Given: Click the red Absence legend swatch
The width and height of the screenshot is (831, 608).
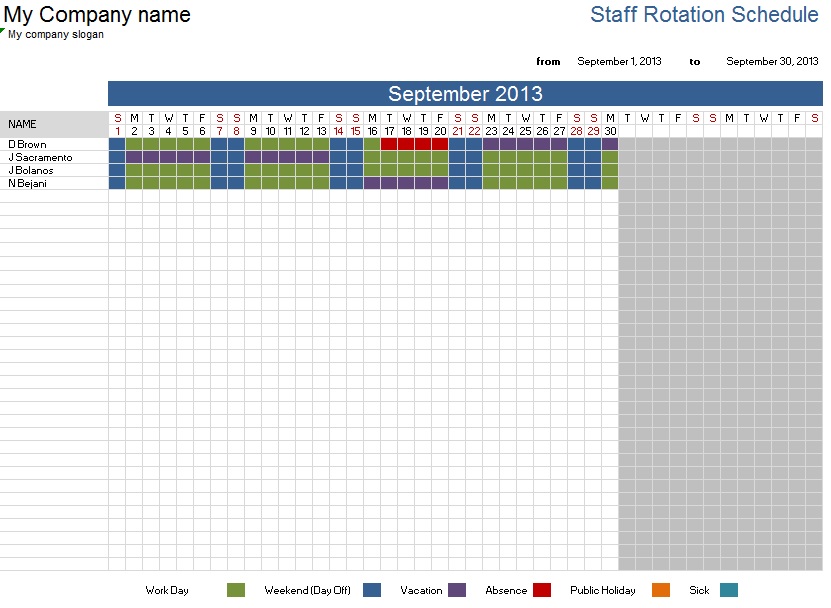Looking at the screenshot, I should coord(542,590).
